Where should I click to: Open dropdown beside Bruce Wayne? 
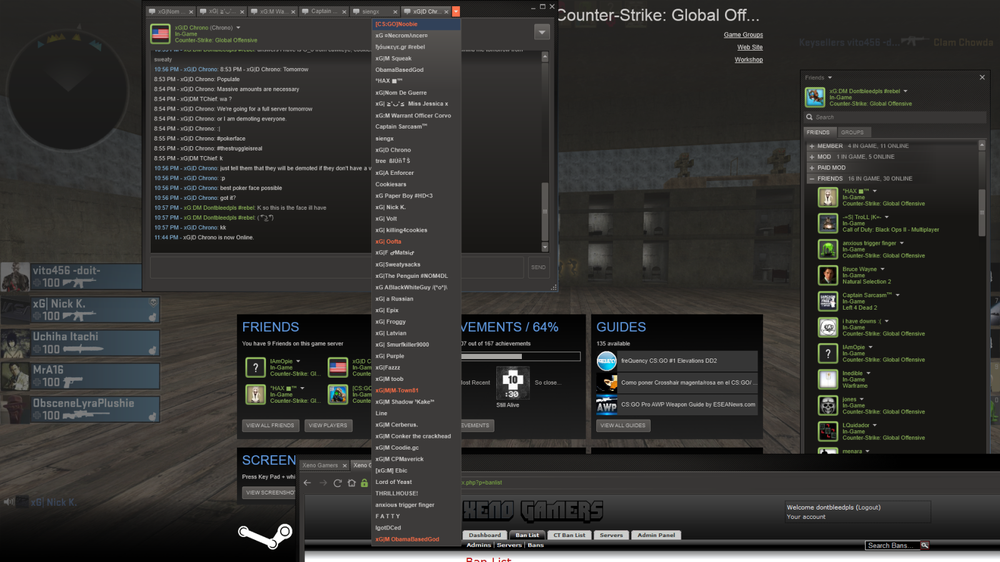[883, 269]
